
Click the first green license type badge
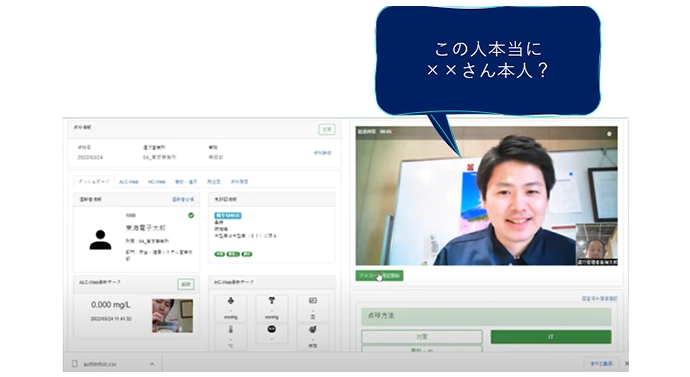220,254
